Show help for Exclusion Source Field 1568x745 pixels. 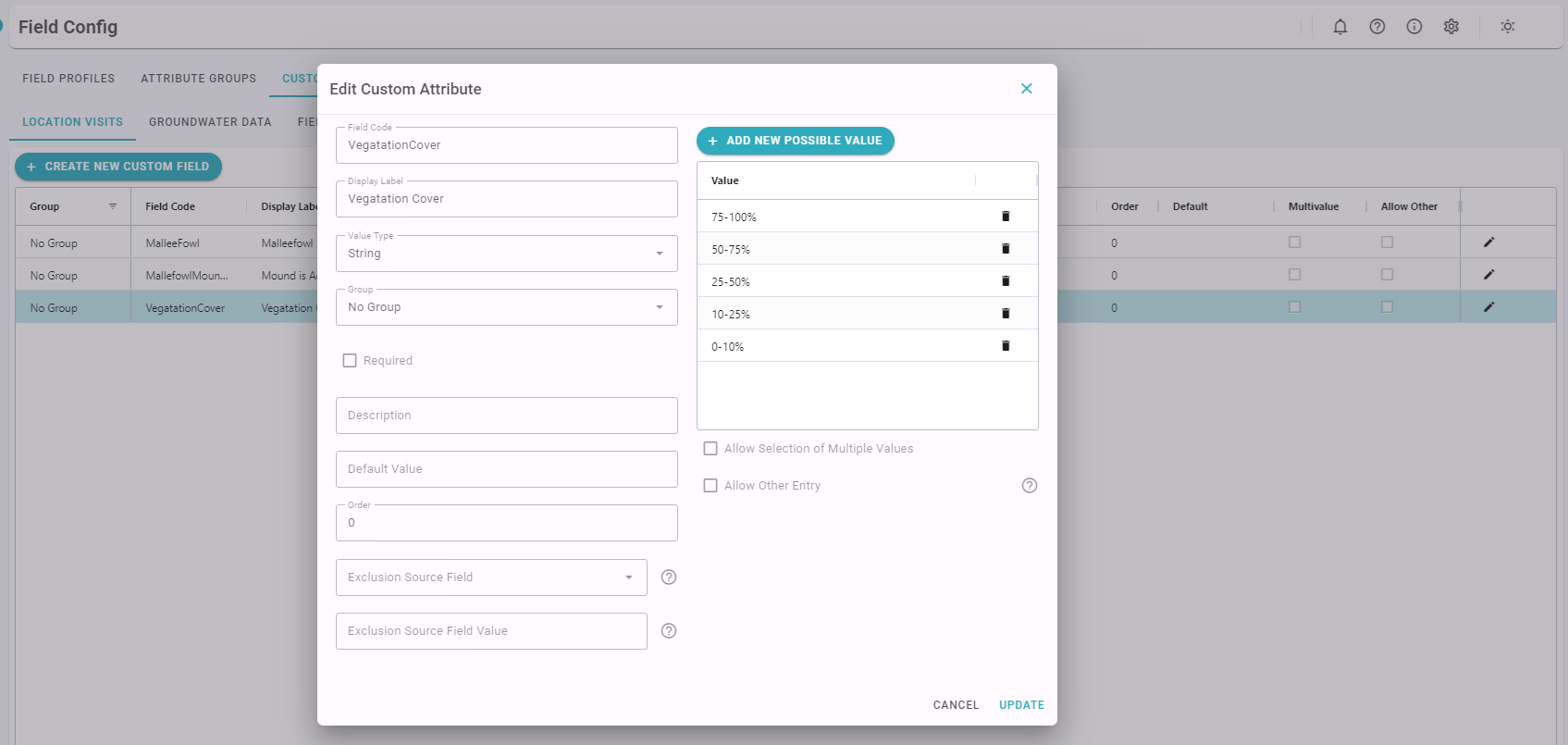click(669, 577)
